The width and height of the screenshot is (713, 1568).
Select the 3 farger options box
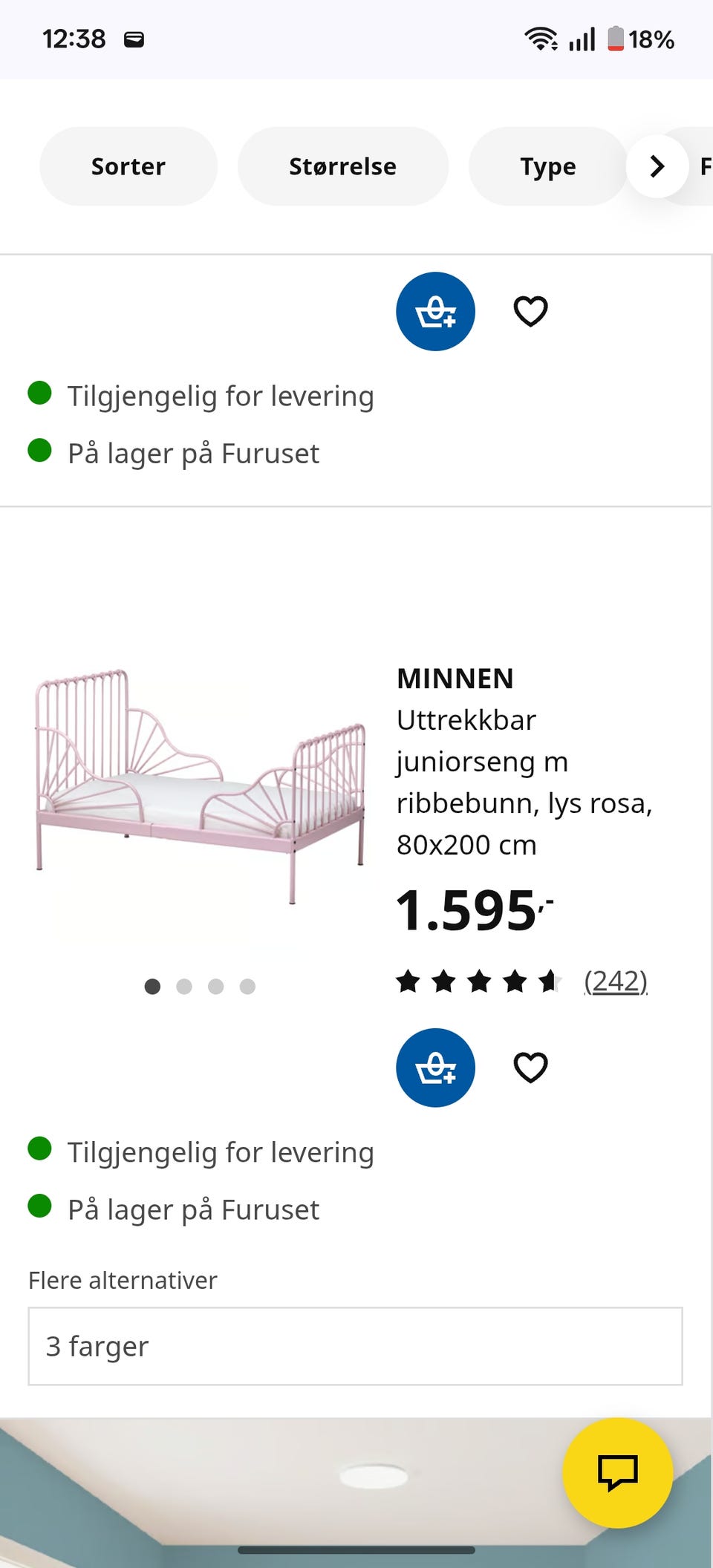[355, 1346]
